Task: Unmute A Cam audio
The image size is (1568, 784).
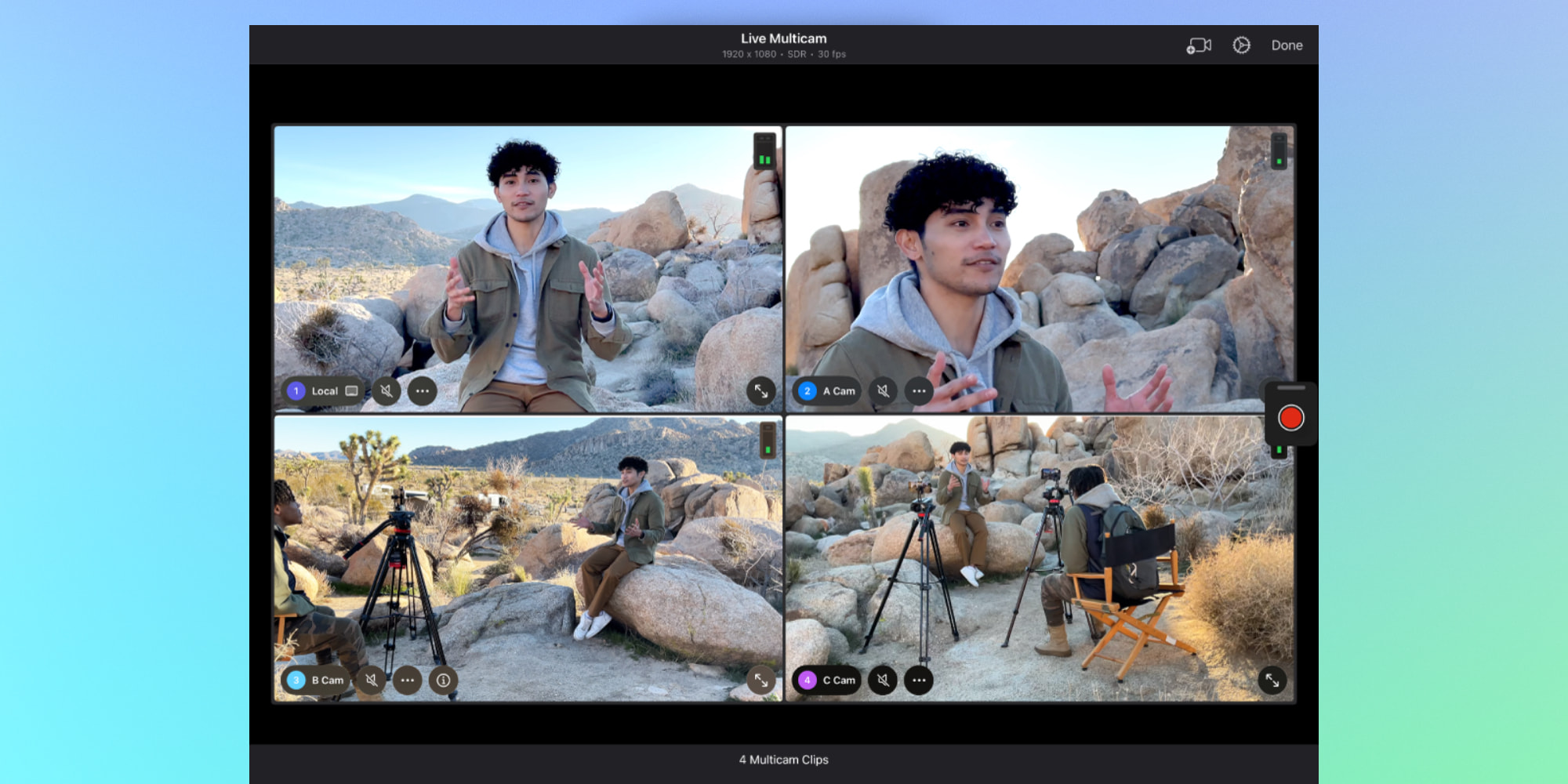Action: [x=883, y=391]
